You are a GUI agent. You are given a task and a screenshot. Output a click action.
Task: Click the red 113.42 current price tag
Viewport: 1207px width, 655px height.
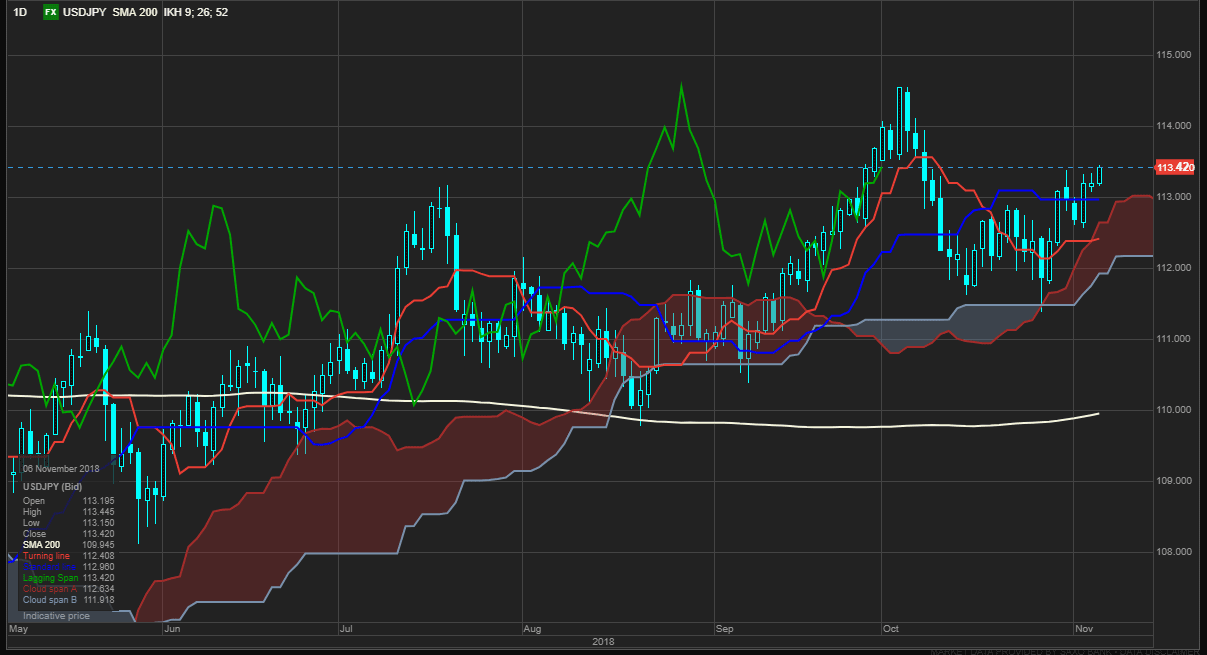[1174, 167]
